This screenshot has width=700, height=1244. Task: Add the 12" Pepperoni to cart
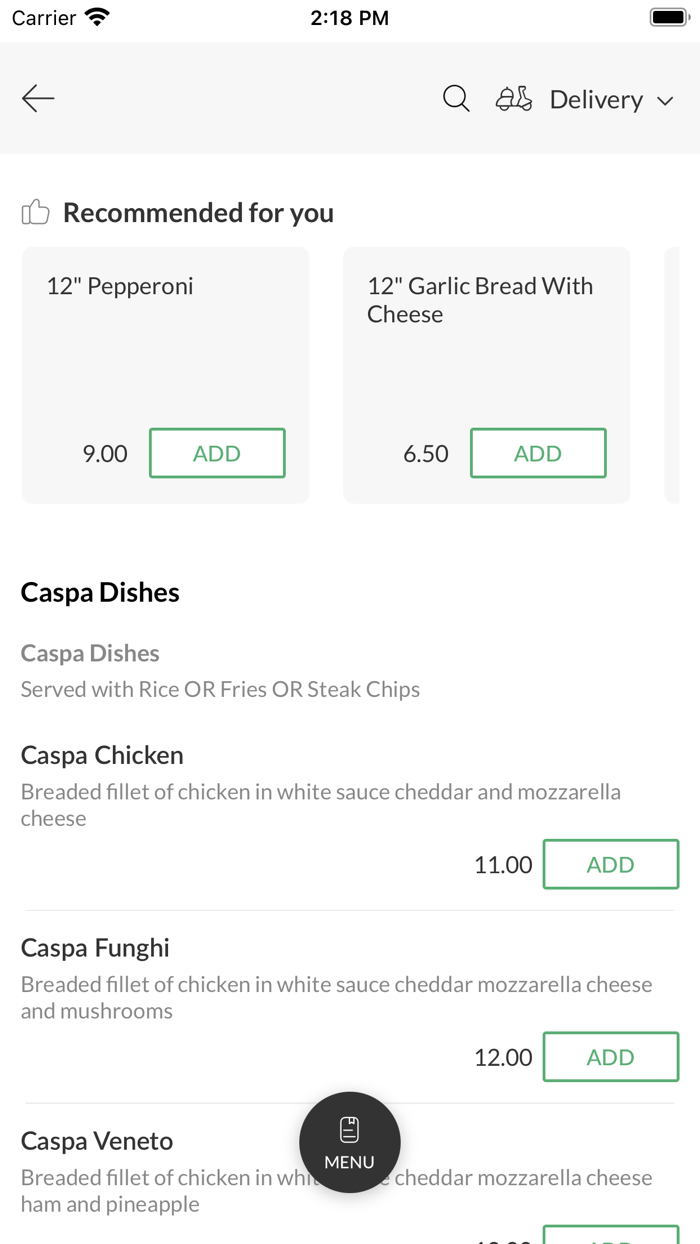[217, 452]
